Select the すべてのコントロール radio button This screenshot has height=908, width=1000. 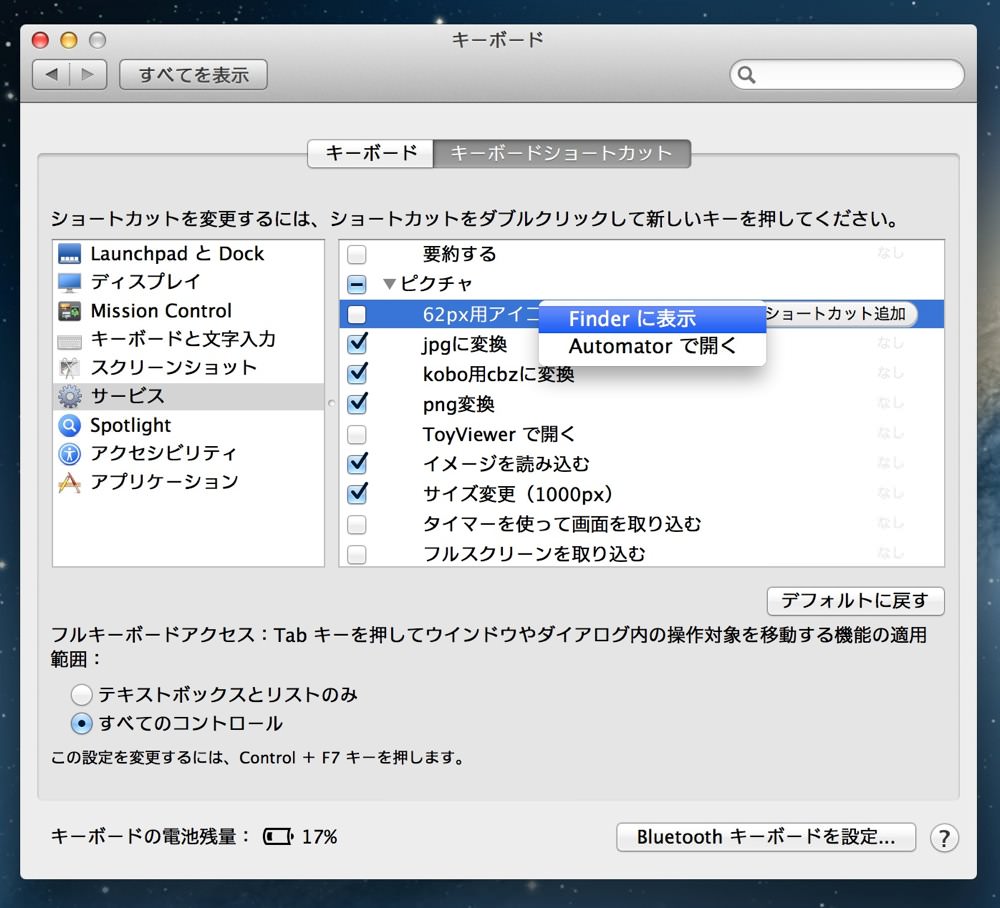click(x=82, y=724)
